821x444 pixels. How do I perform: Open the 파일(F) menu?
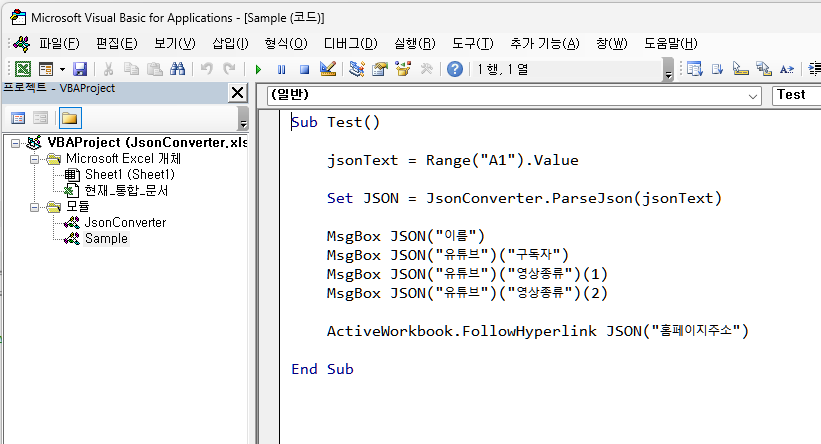(59, 43)
